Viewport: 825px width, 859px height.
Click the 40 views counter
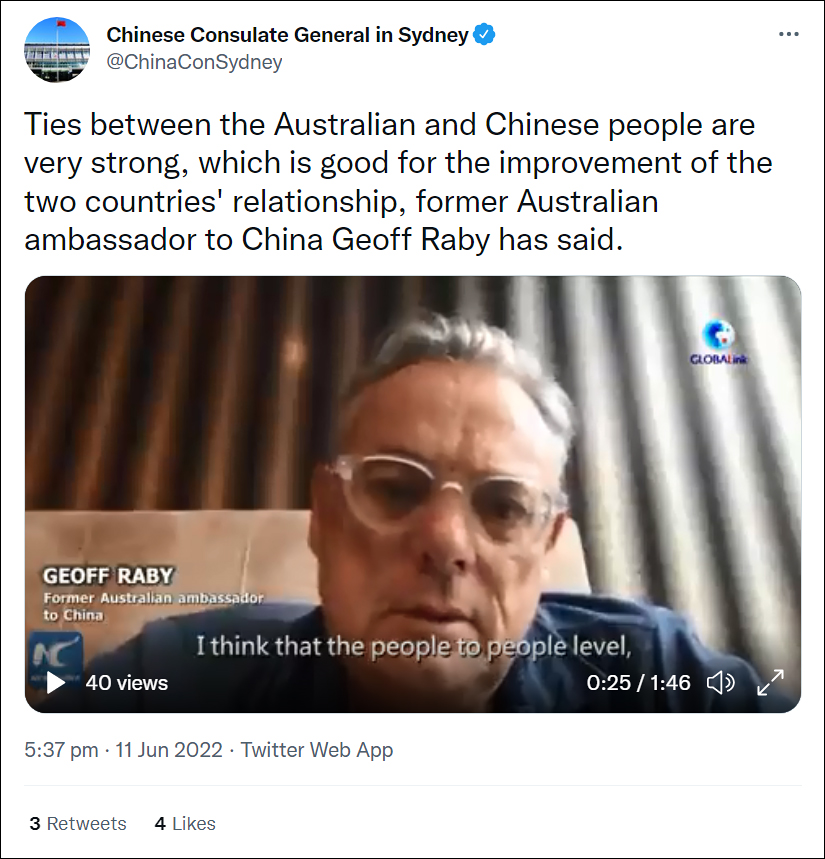pos(127,683)
